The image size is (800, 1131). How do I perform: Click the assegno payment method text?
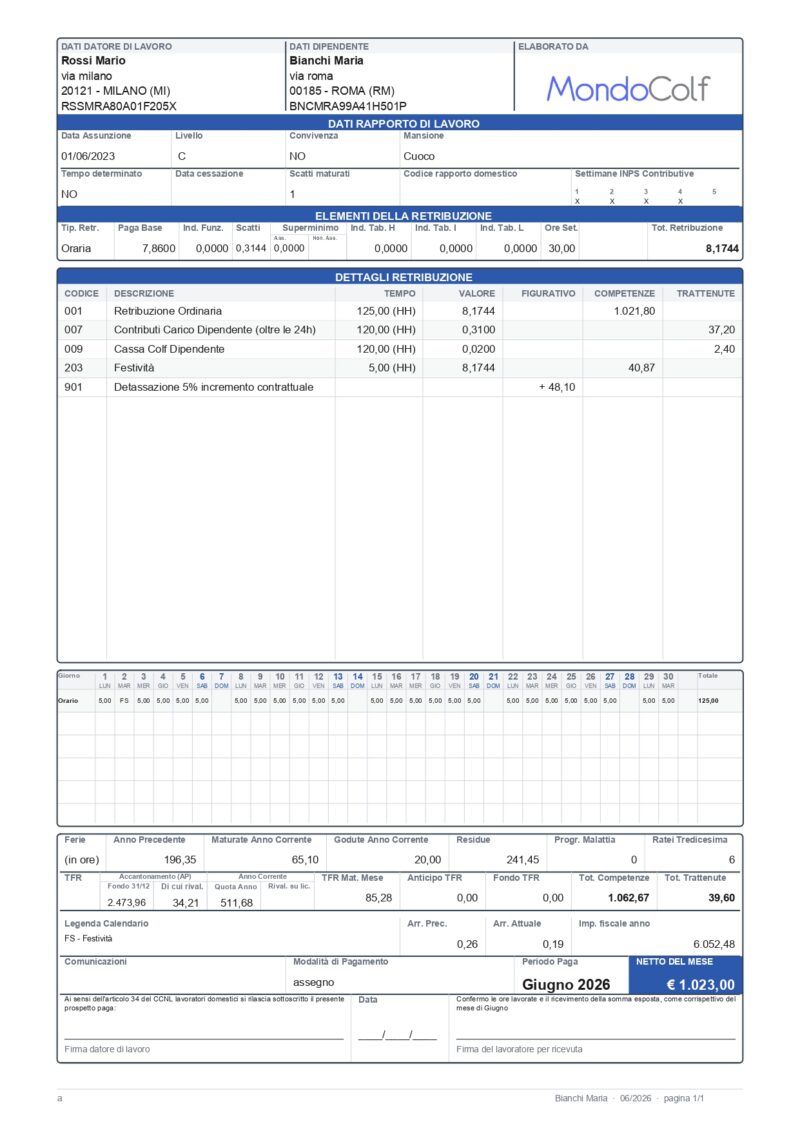[x=314, y=982]
